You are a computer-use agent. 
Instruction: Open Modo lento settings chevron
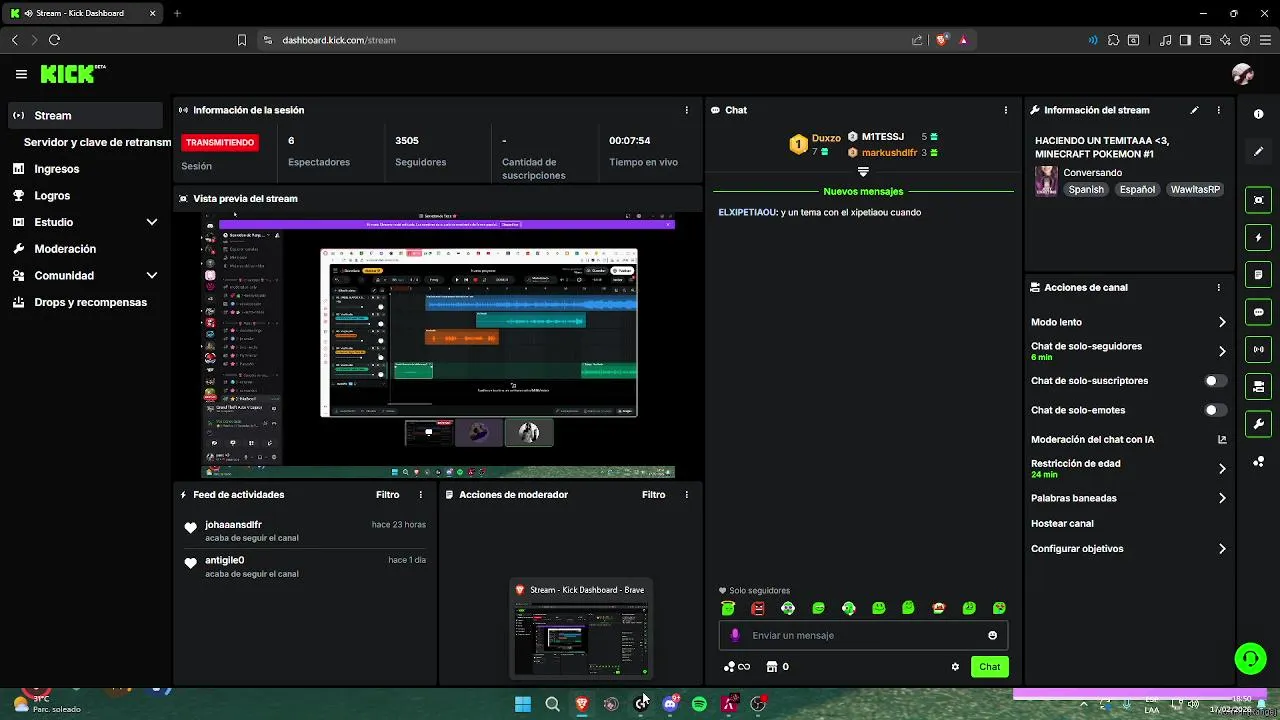point(1222,322)
